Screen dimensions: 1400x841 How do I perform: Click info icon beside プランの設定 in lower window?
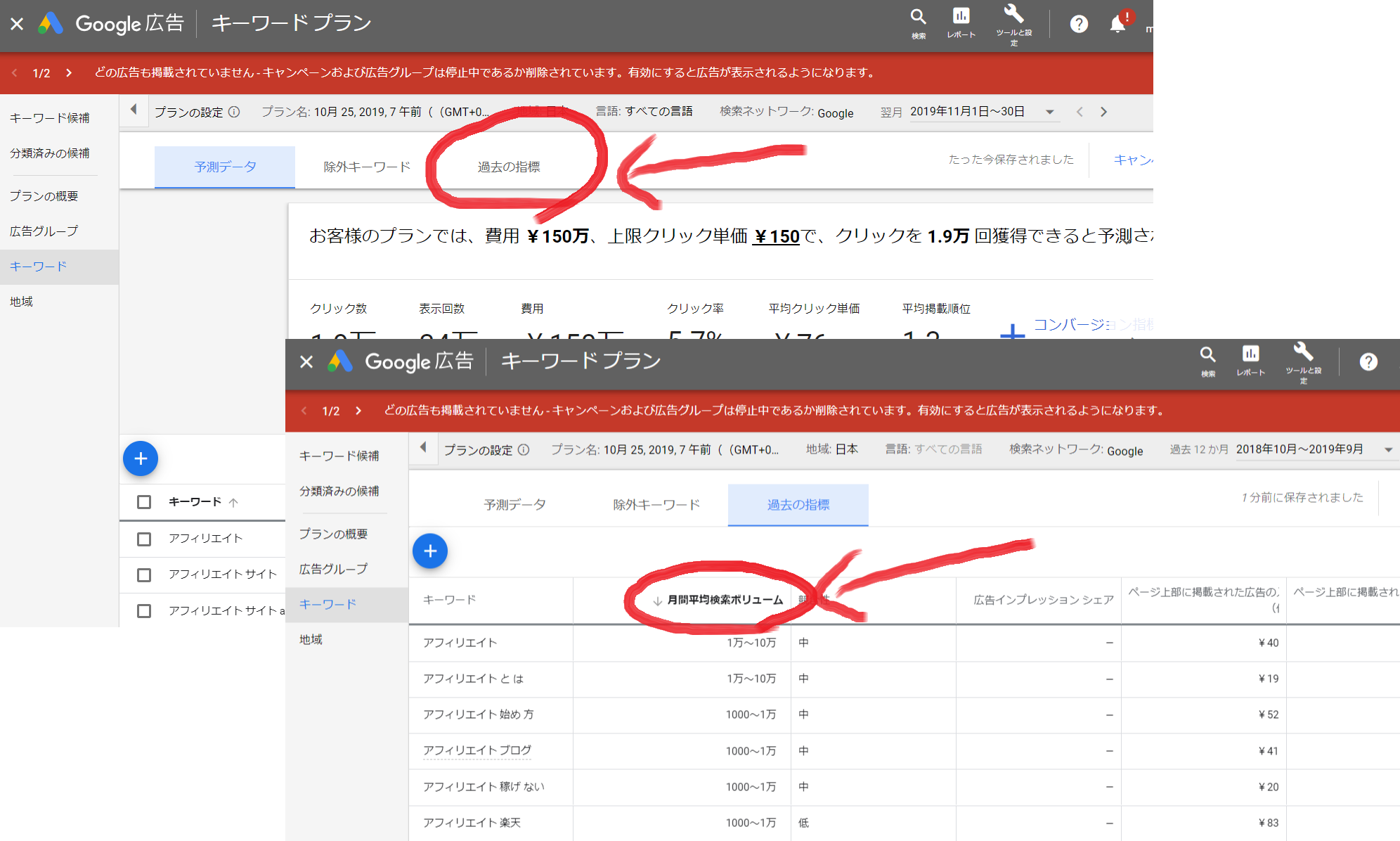pos(524,450)
